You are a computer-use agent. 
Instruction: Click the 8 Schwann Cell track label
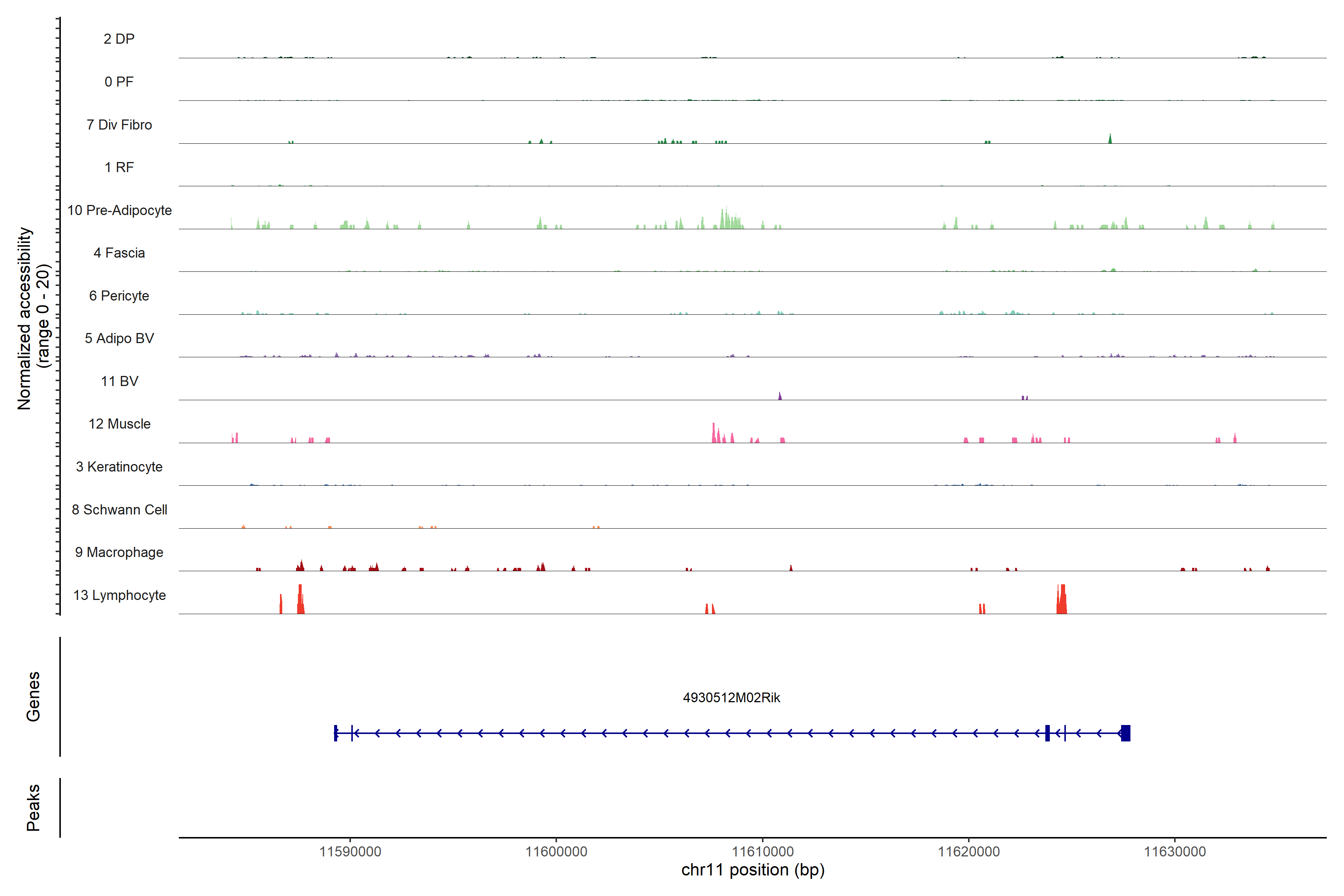[119, 510]
